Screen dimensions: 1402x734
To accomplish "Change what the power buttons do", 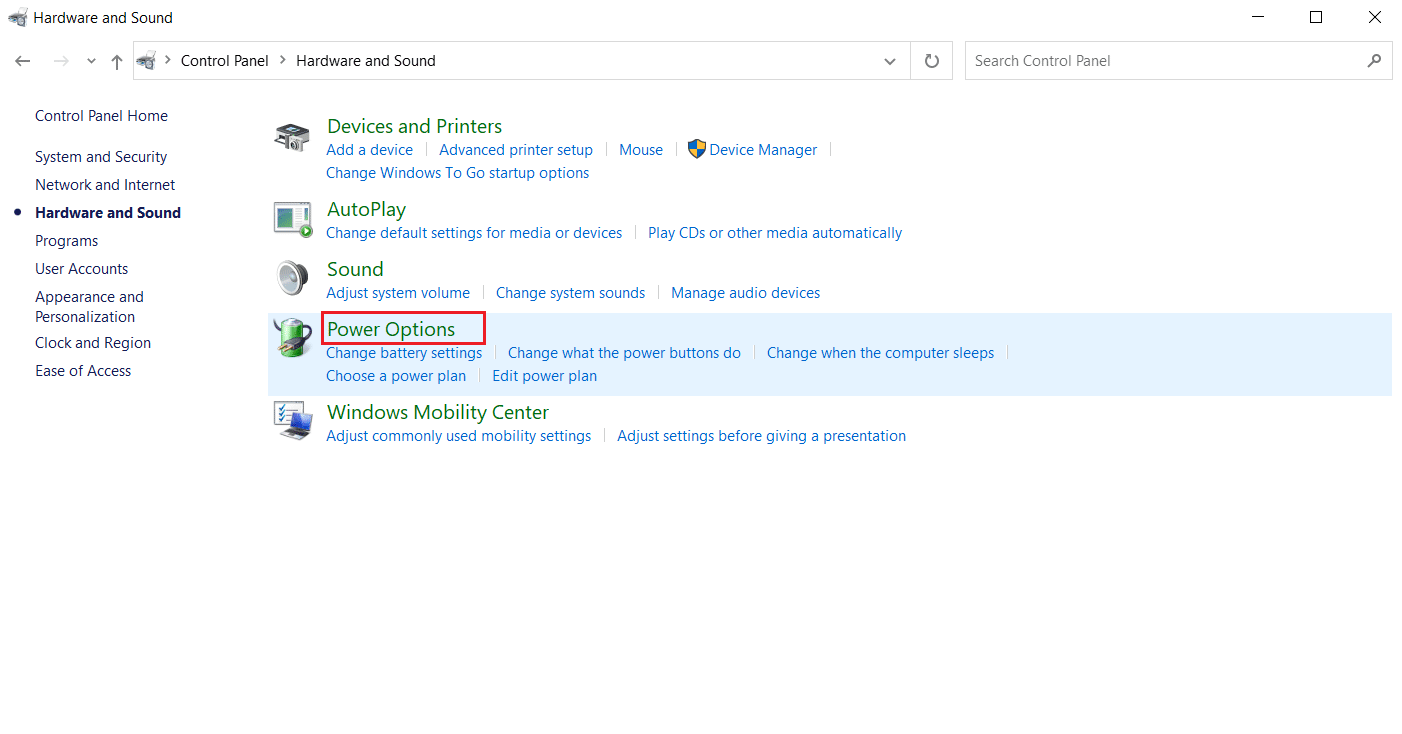I will pyautogui.click(x=624, y=353).
